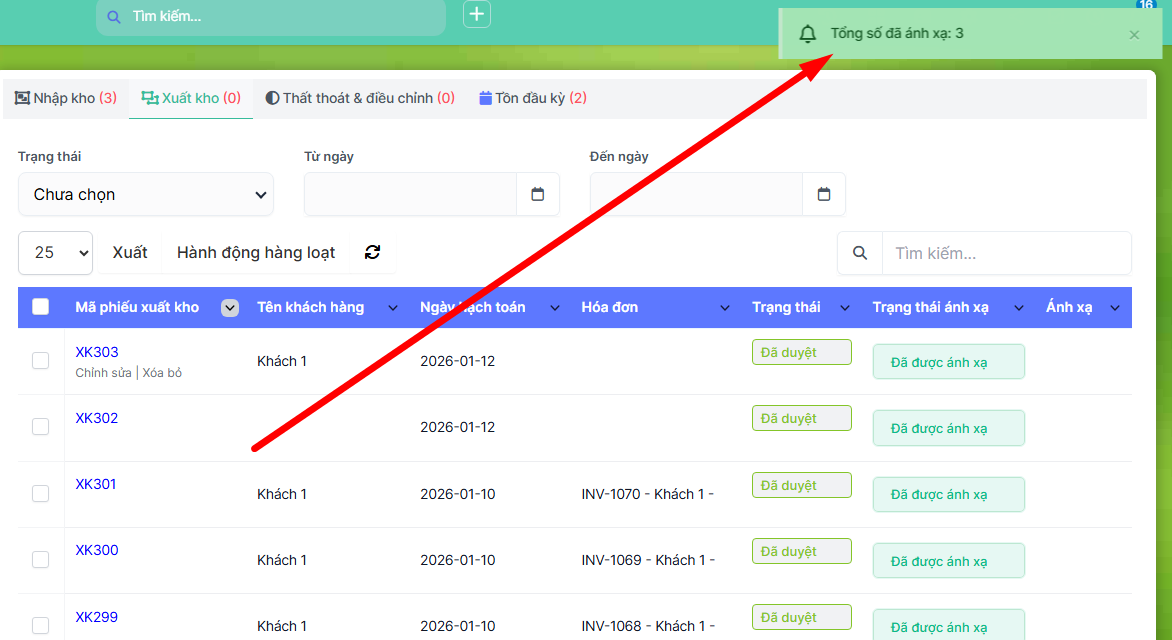The image size is (1172, 640).
Task: Click the Xuất export button
Action: tap(130, 253)
